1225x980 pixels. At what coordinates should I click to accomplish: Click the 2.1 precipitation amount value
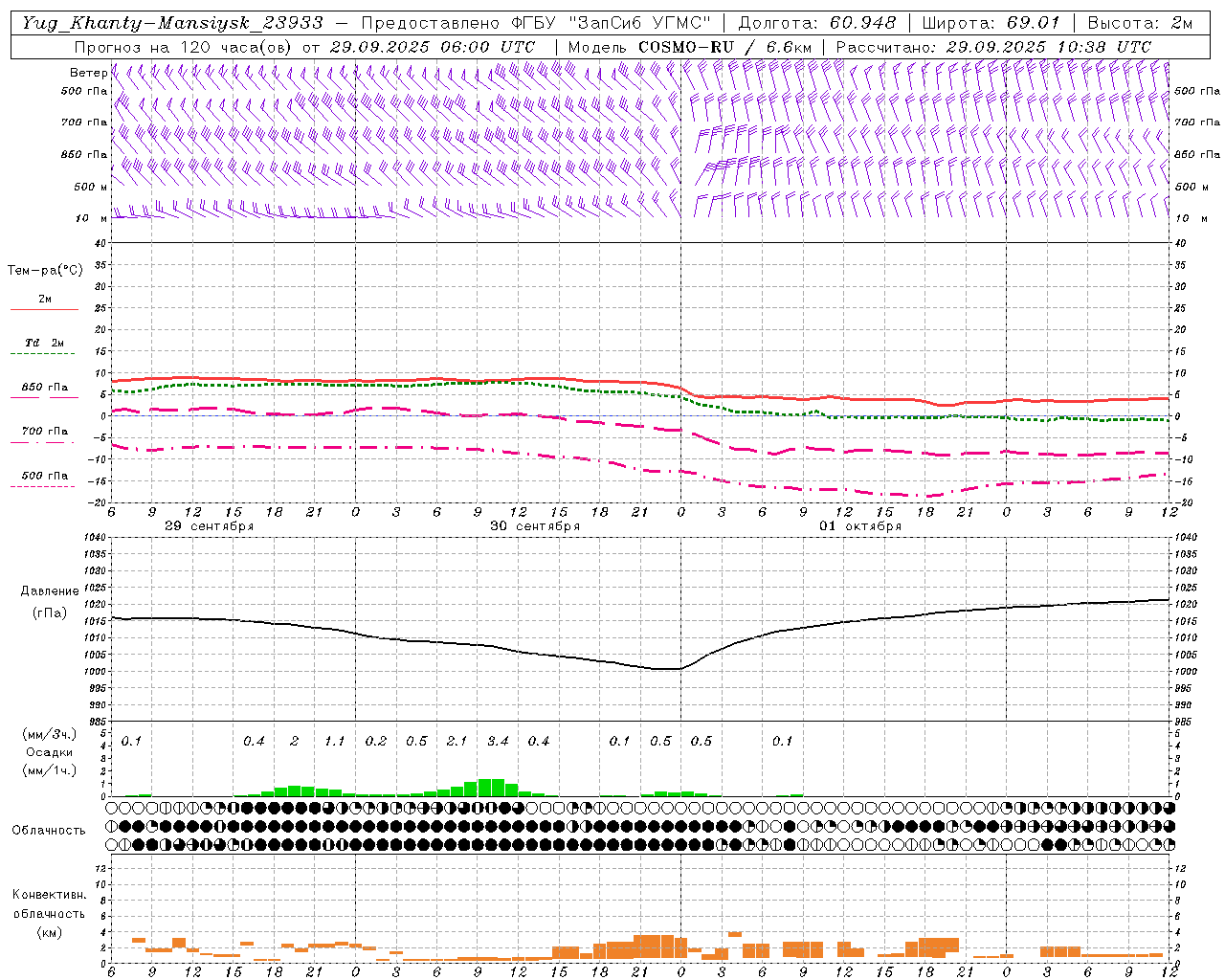pos(457,742)
